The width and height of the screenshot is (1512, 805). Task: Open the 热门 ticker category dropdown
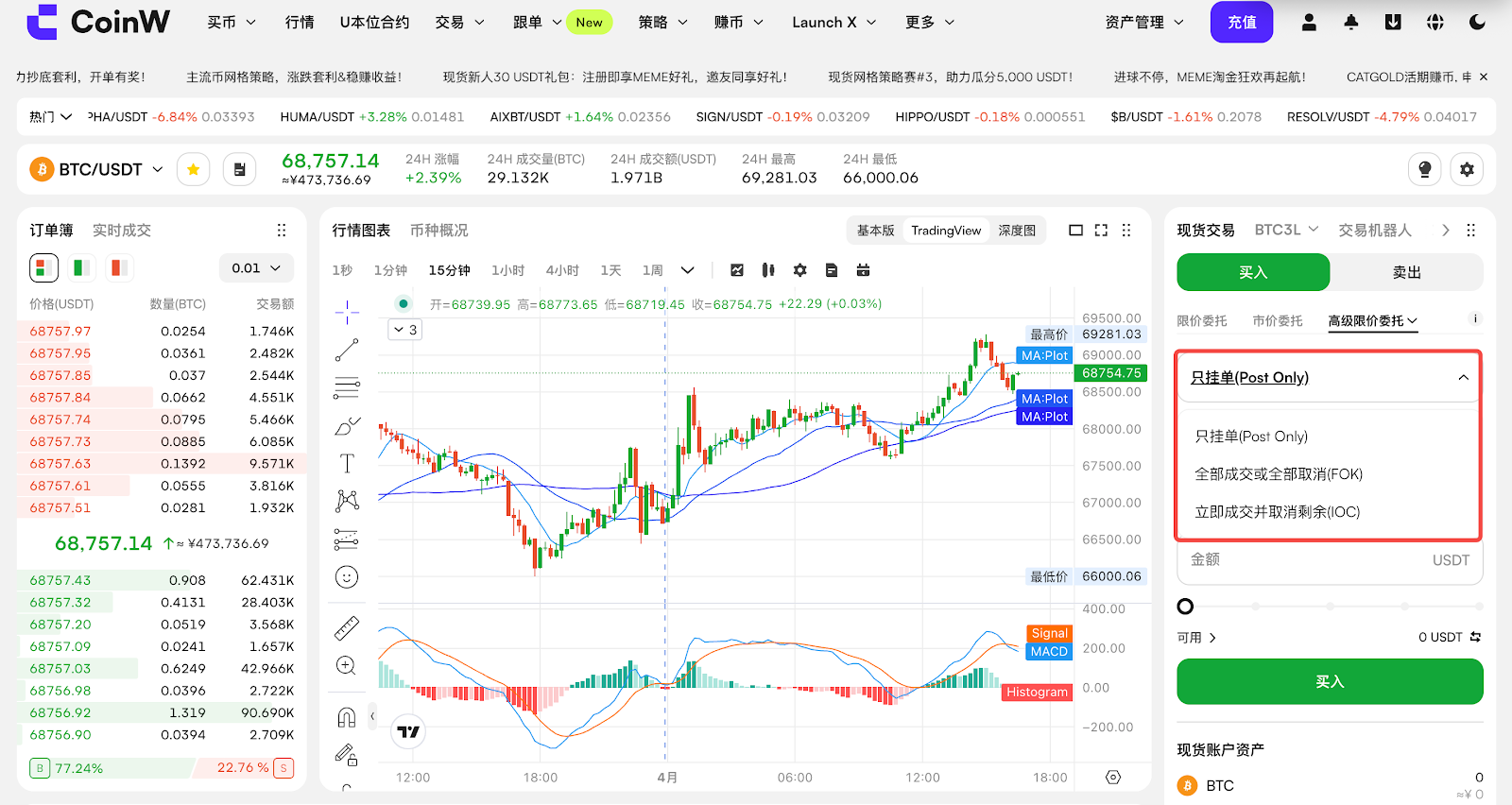[50, 116]
